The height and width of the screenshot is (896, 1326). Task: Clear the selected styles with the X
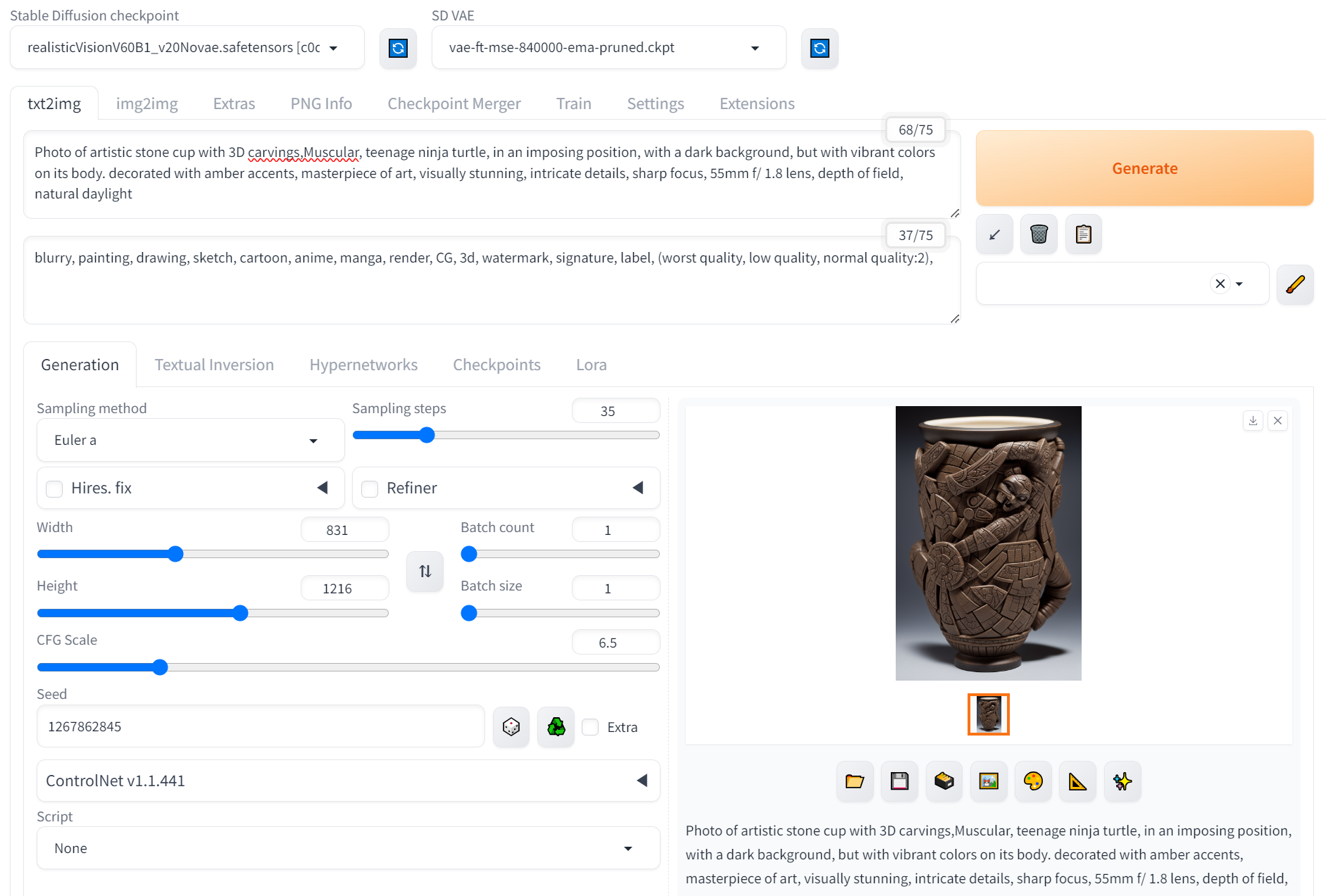click(x=1220, y=284)
